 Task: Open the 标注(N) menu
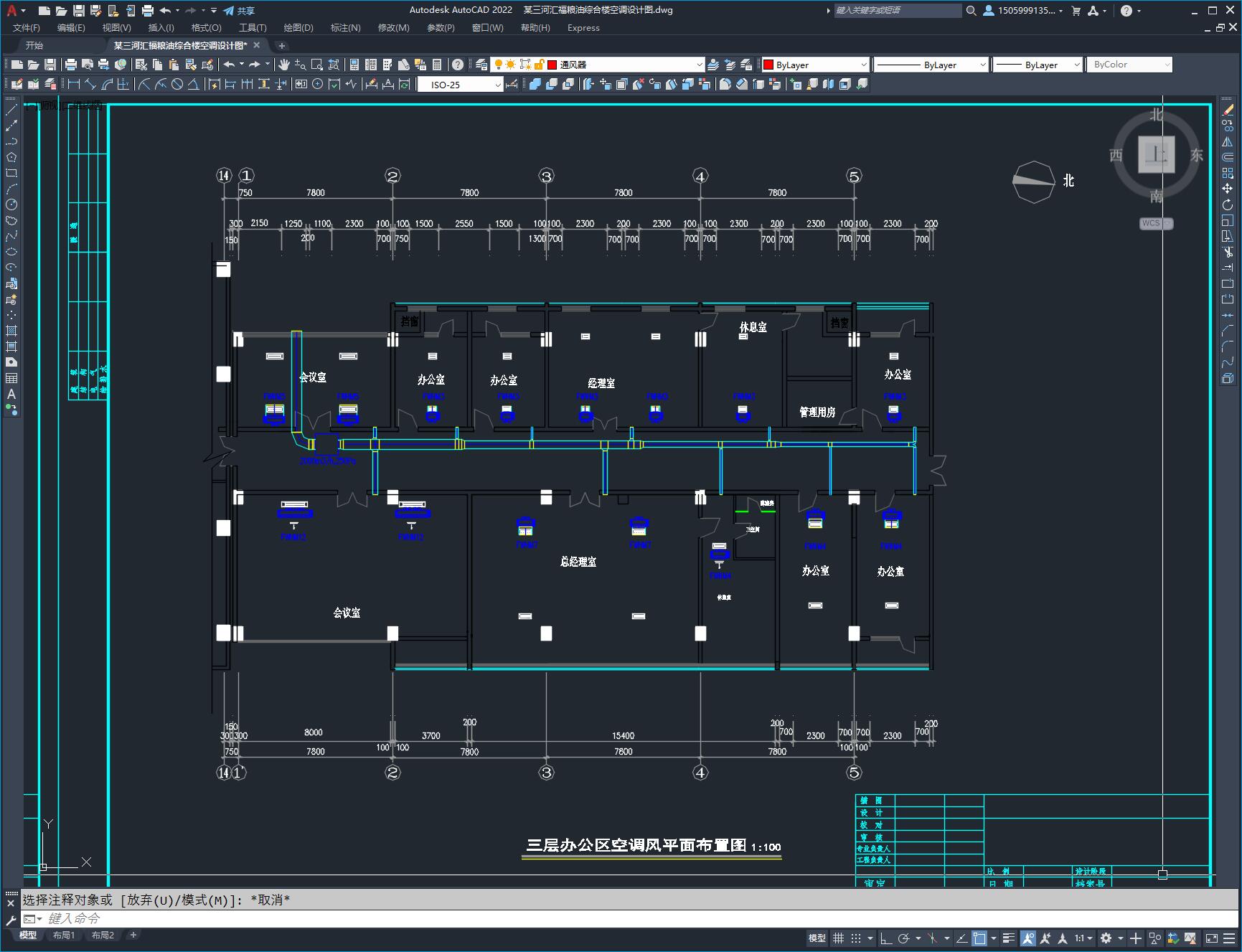(x=345, y=28)
